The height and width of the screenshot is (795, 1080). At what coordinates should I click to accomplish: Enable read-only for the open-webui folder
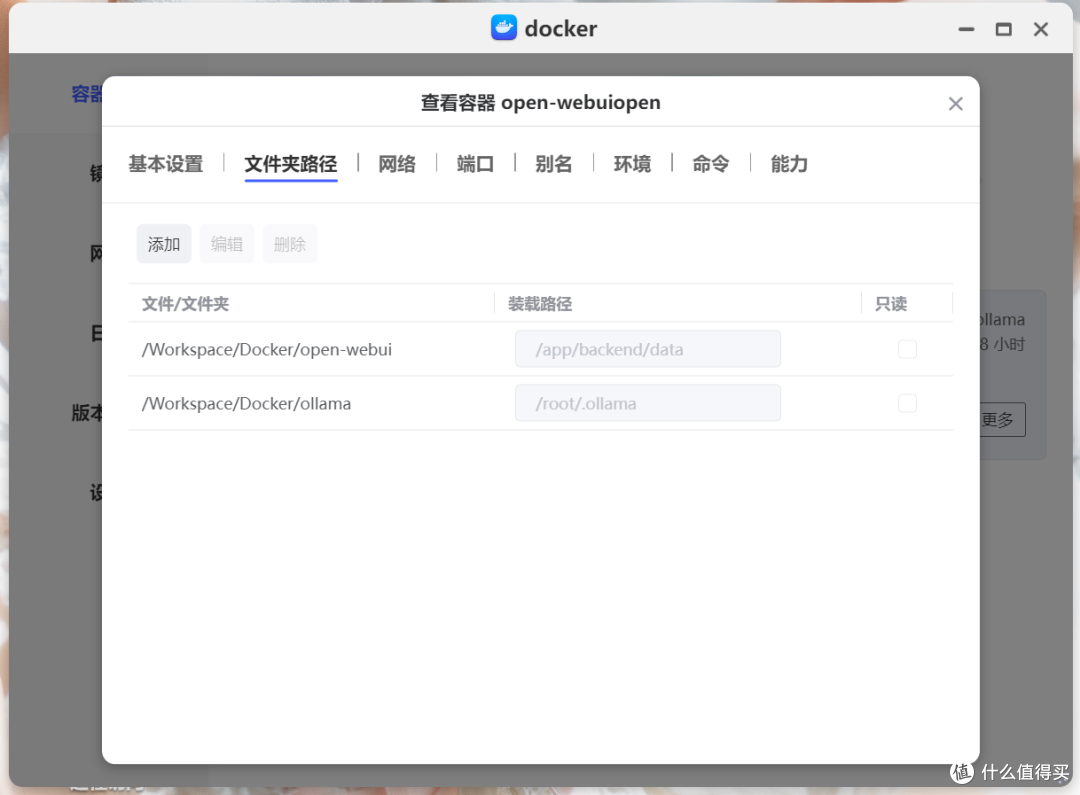(x=907, y=349)
